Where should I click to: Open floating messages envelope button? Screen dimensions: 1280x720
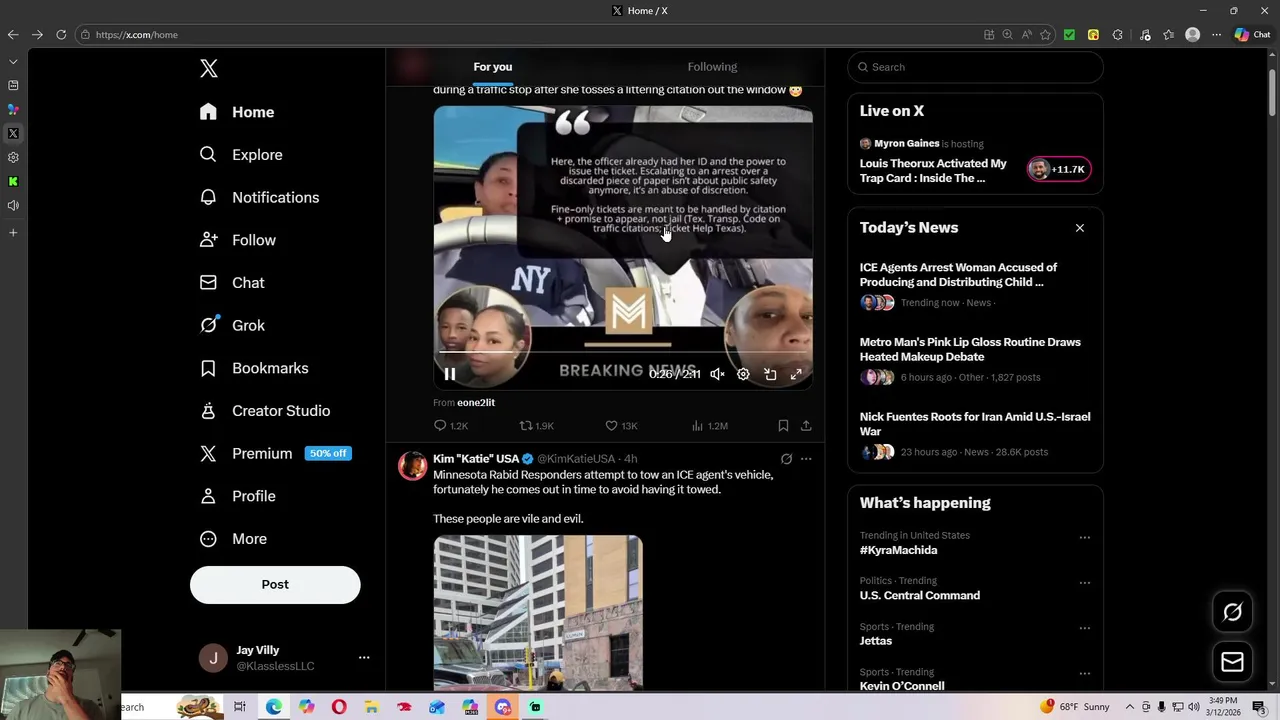click(x=1232, y=662)
